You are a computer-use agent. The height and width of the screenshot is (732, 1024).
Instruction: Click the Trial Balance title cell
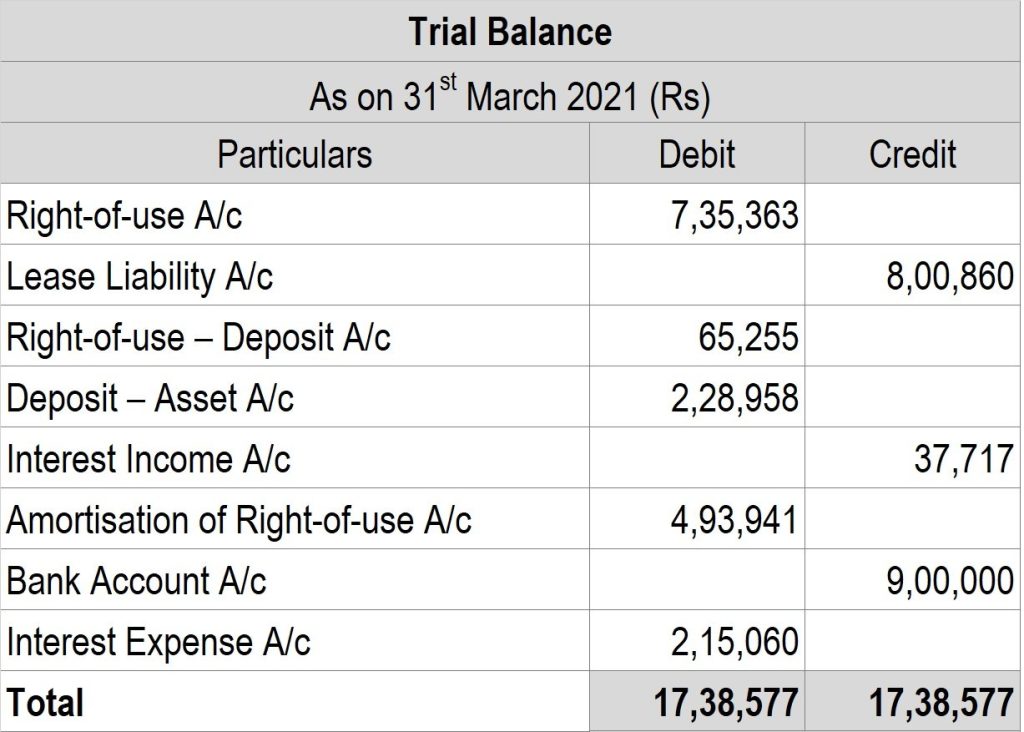point(510,32)
